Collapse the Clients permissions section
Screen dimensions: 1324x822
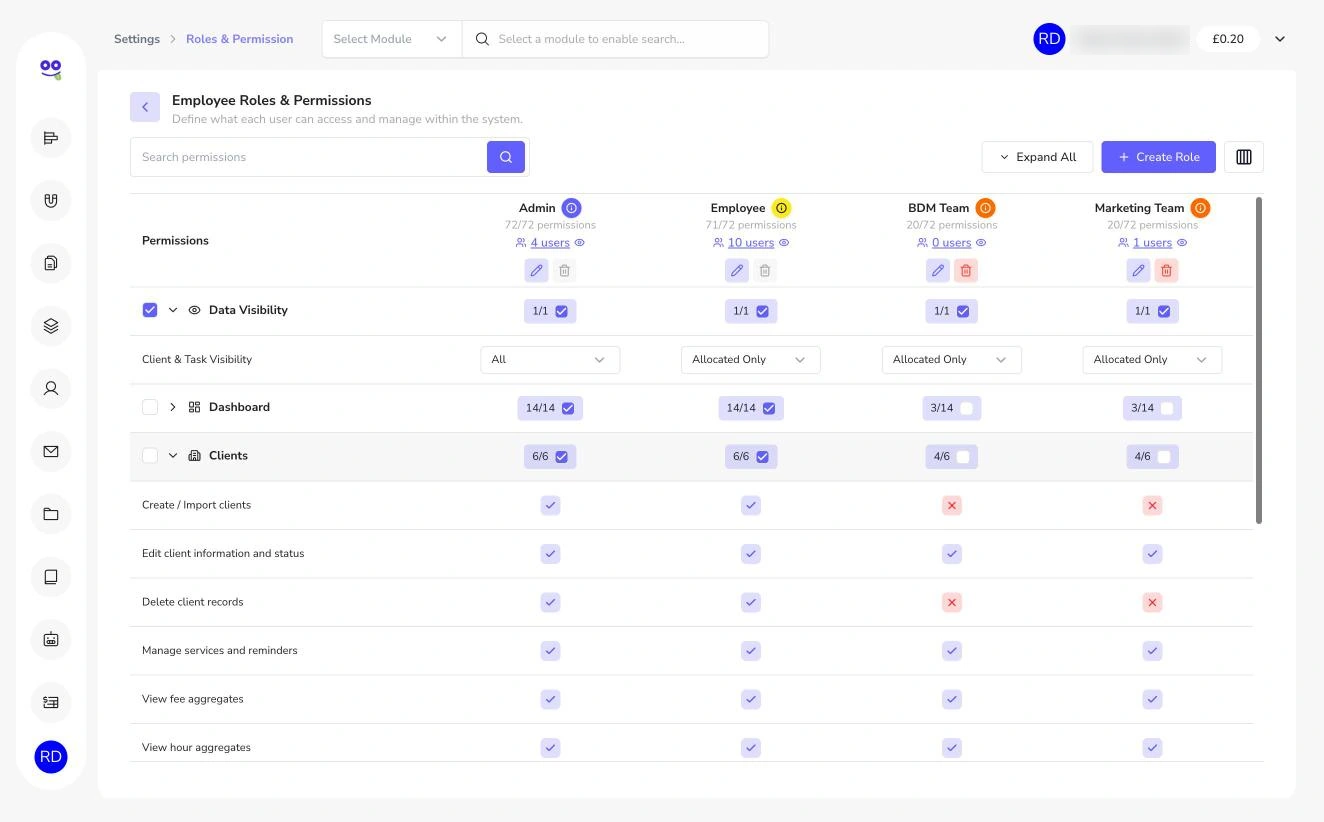[173, 455]
